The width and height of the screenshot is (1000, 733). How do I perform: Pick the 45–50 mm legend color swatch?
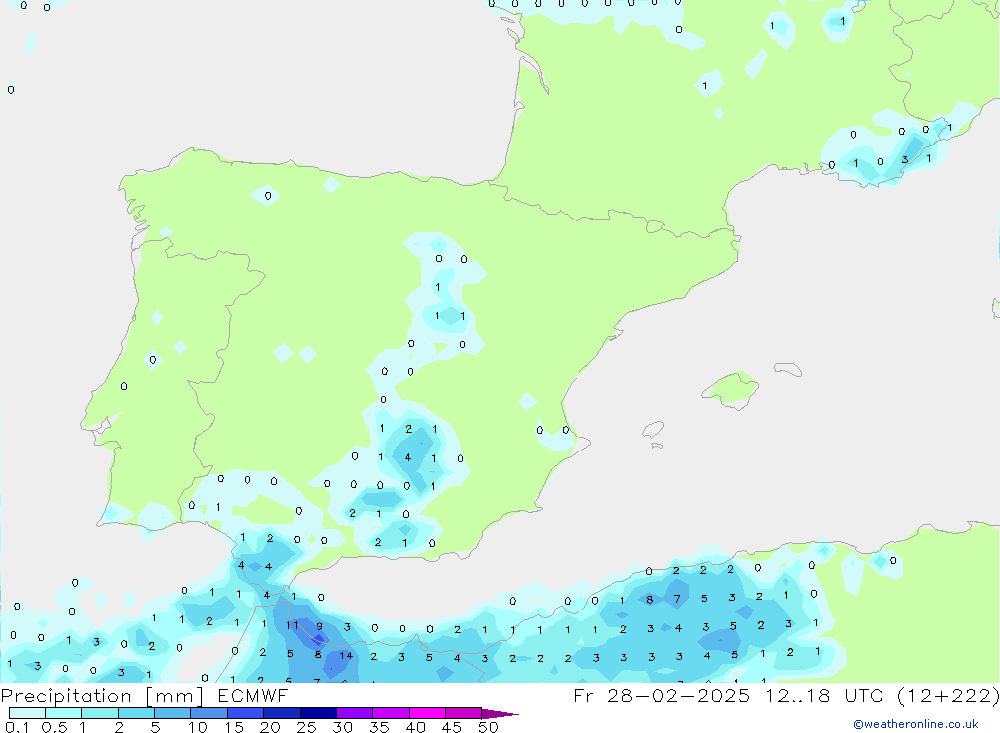[464, 713]
